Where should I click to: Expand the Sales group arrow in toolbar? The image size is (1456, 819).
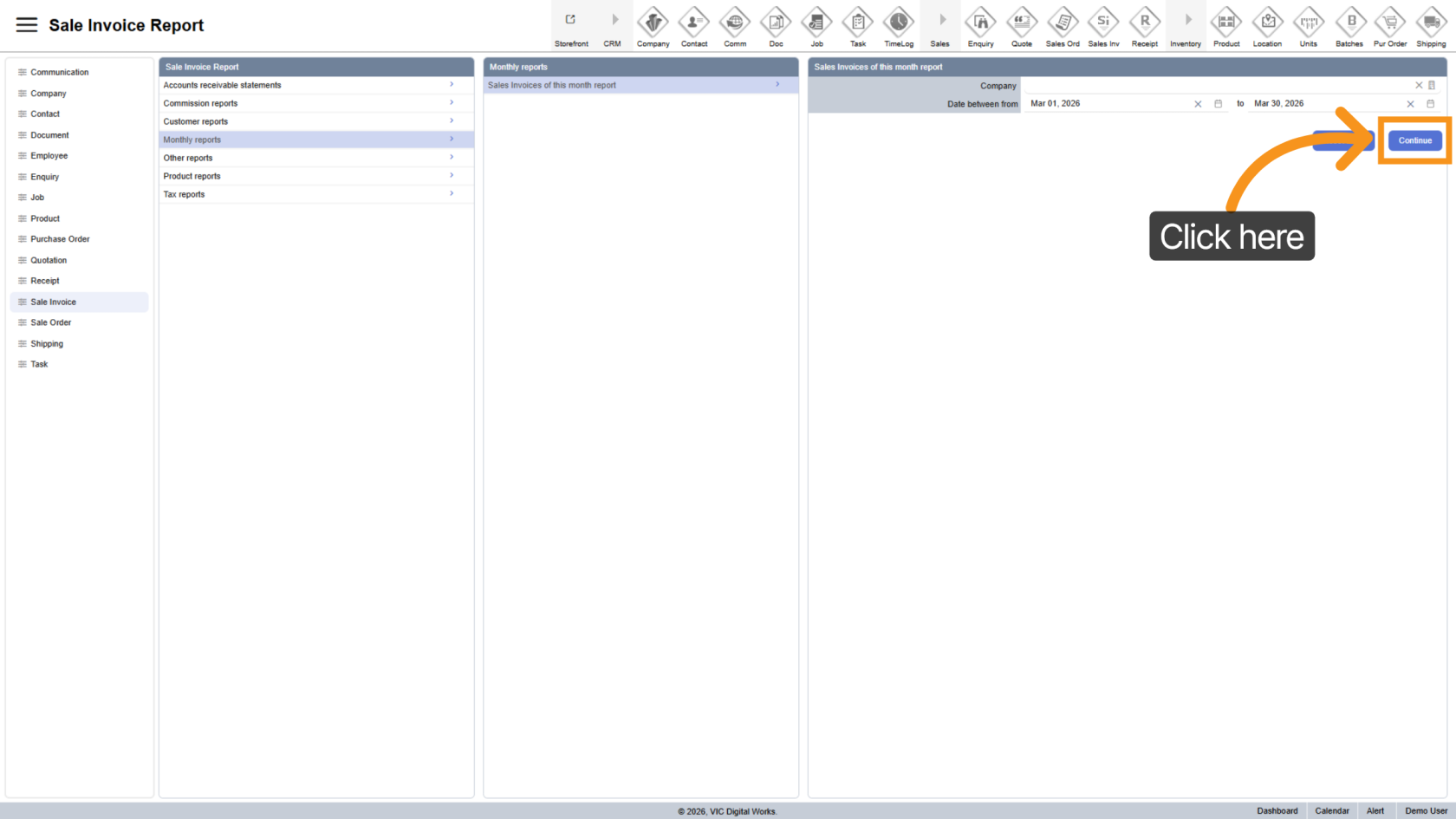[941, 21]
